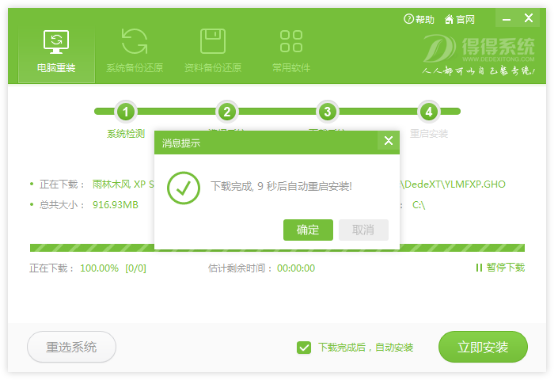This screenshot has height=380, width=554.
Task: Click the C:\ install drive text
Action: (x=419, y=205)
